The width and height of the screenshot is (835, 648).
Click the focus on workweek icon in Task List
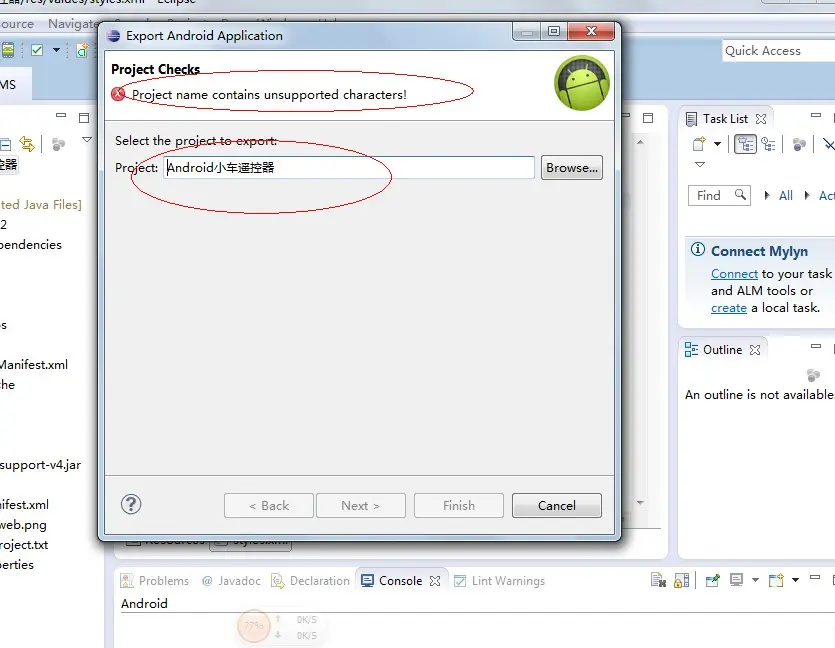(799, 144)
